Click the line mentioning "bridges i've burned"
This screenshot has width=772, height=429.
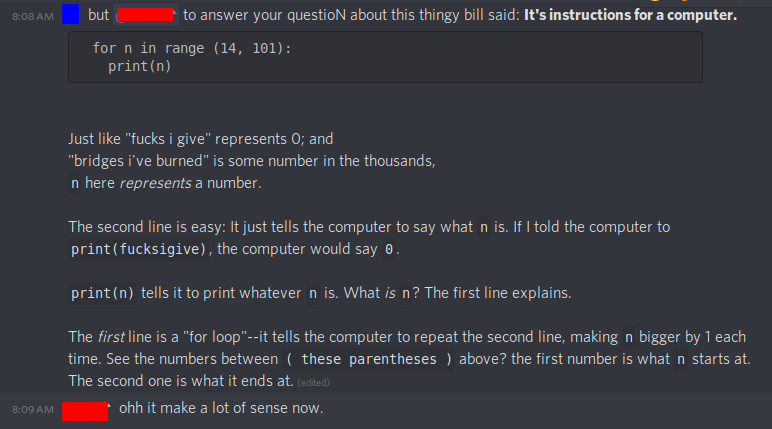coord(252,161)
